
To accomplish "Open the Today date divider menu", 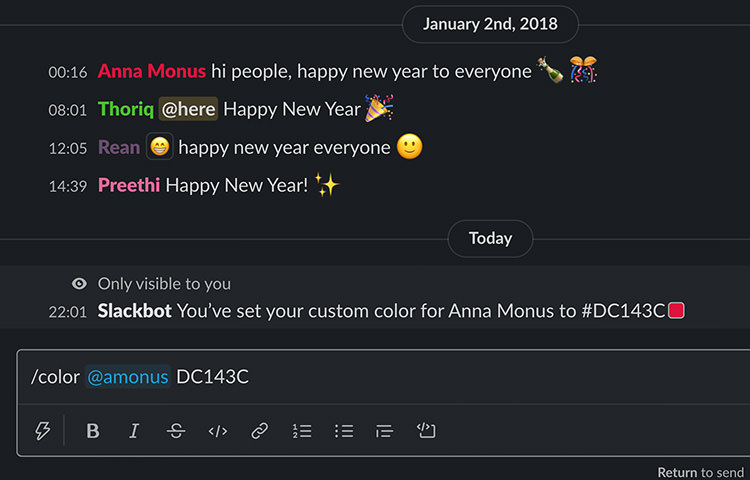I will tap(490, 238).
